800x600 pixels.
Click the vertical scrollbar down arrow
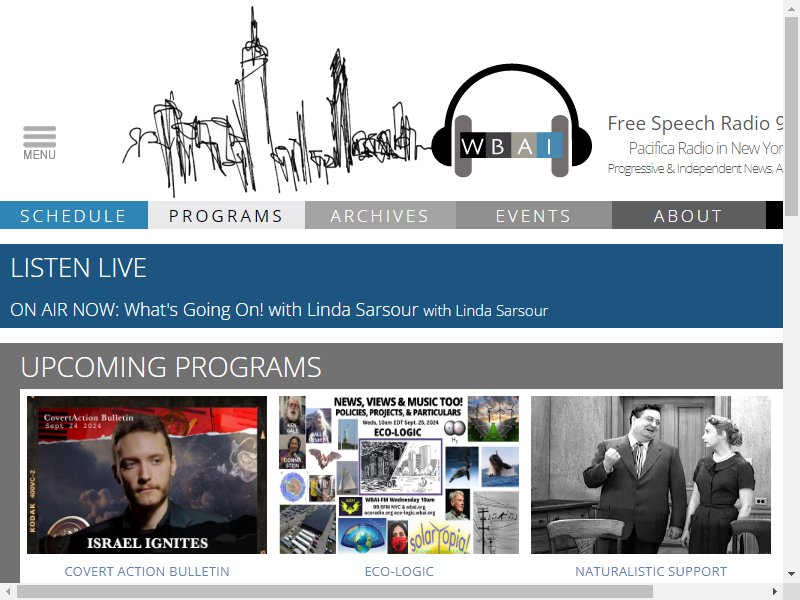(x=791, y=574)
